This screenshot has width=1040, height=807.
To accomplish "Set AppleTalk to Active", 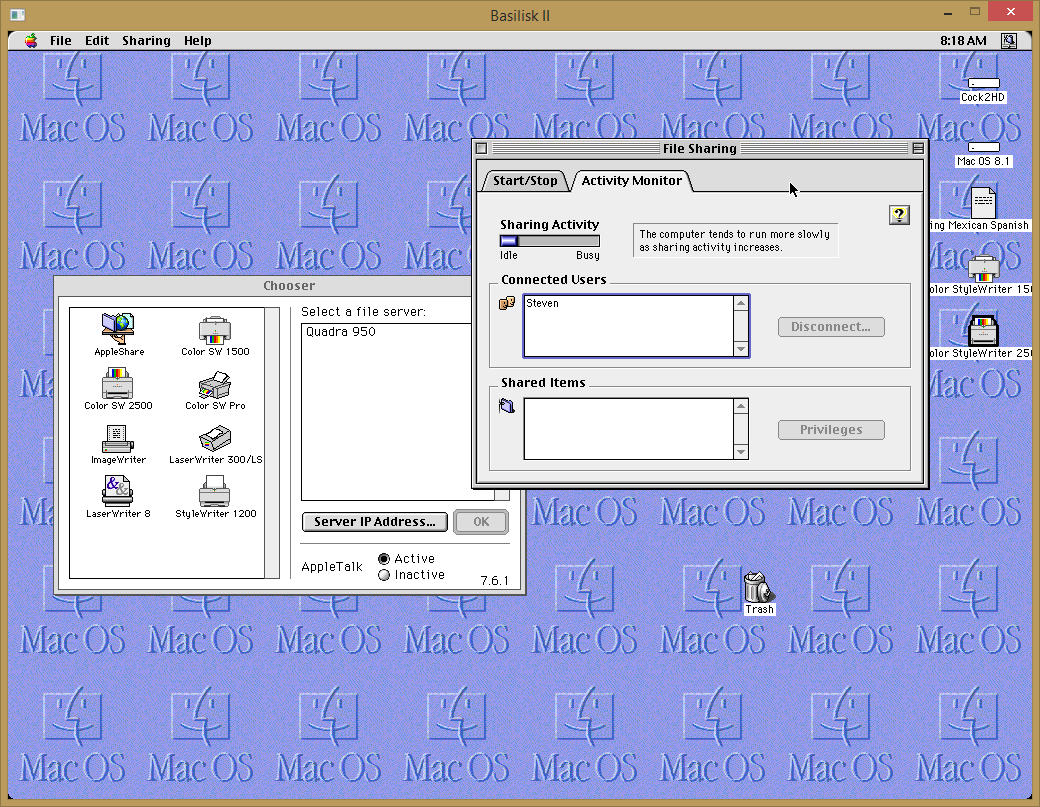I will [x=383, y=559].
